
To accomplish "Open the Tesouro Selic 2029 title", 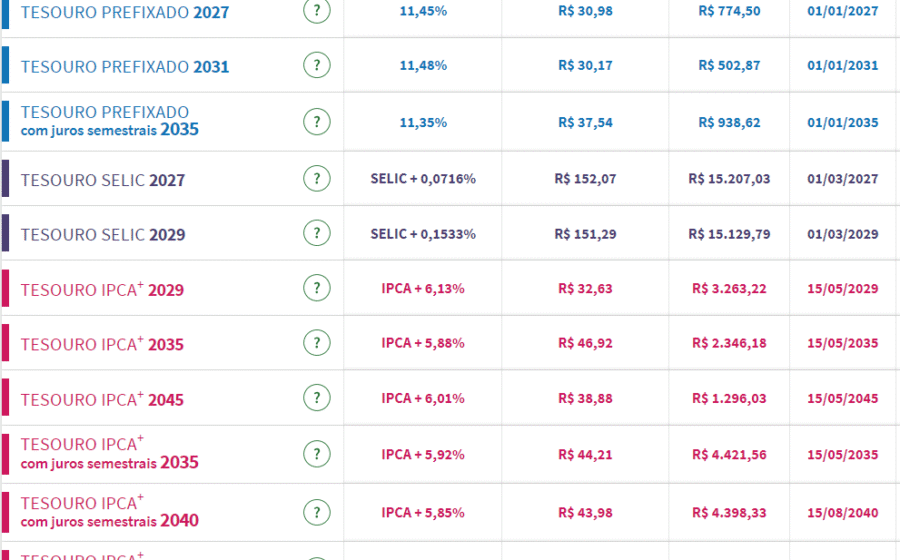I will pos(103,235).
